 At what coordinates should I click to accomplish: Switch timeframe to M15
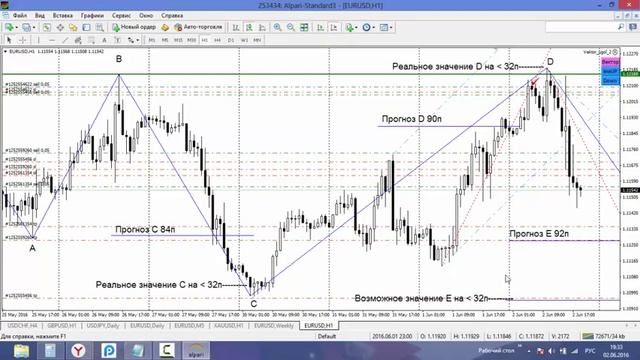(x=178, y=40)
